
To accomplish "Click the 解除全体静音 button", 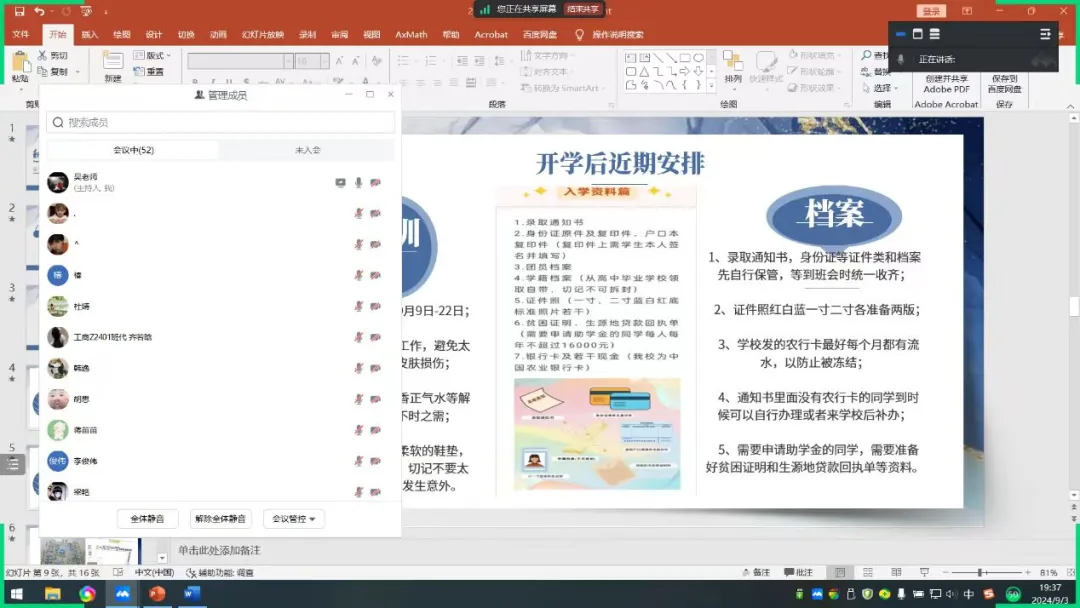I will (222, 518).
